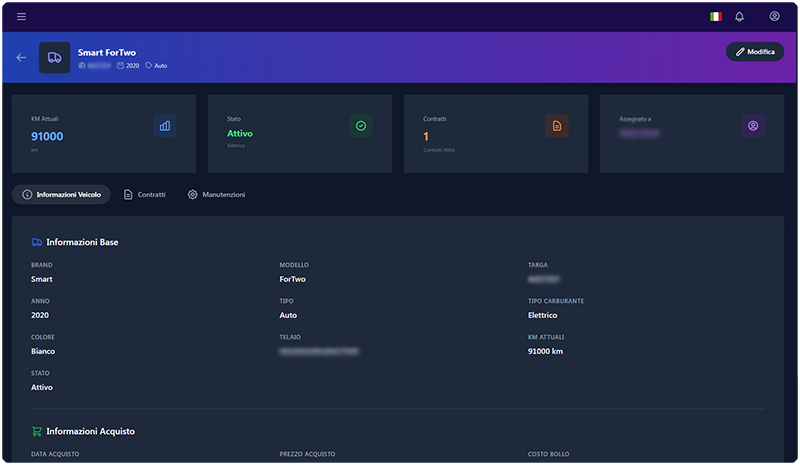Viewport: 800px width, 465px height.
Task: Open the notifications bell
Action: (740, 16)
